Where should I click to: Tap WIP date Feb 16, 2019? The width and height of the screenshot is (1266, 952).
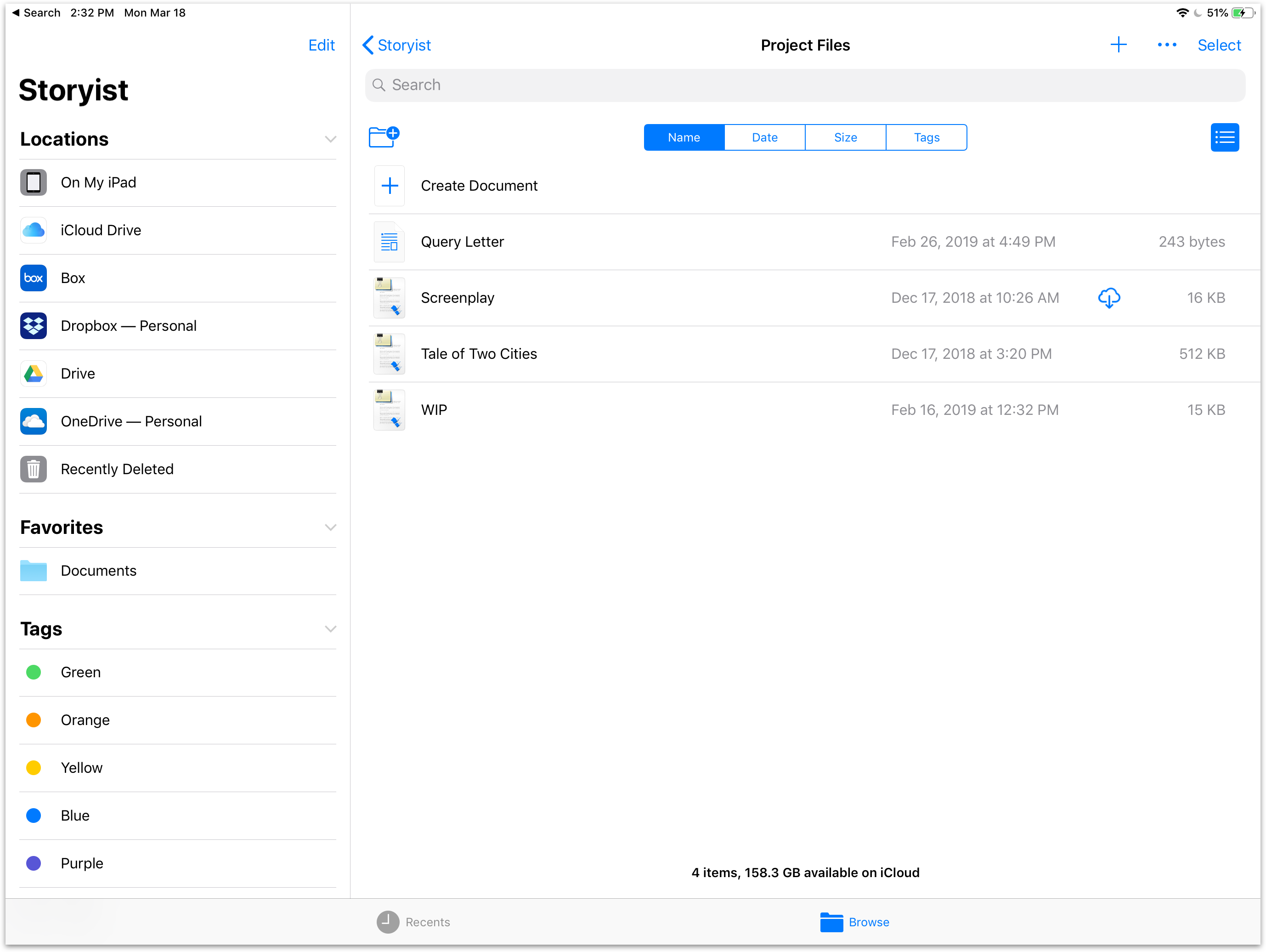tap(975, 410)
